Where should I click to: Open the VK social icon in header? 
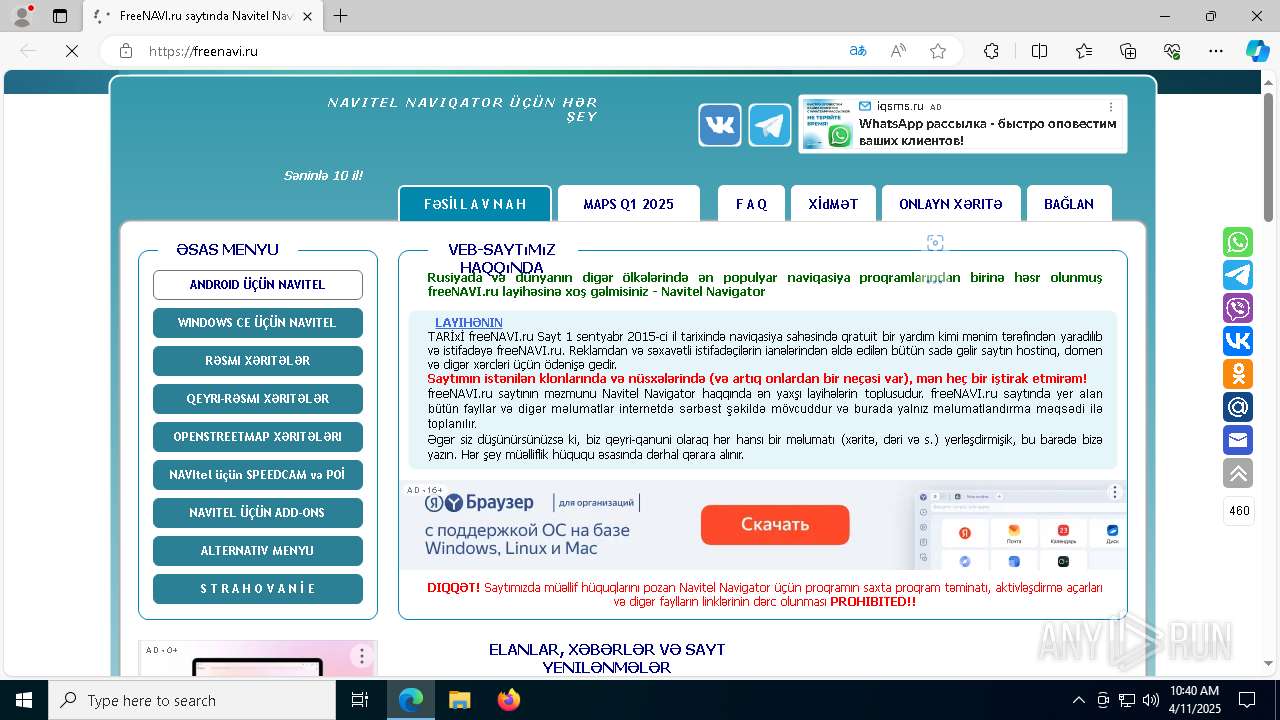click(x=720, y=125)
